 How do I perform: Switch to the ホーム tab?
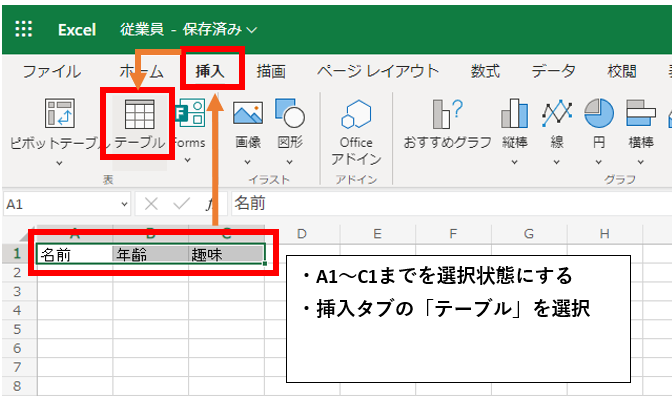[x=141, y=71]
